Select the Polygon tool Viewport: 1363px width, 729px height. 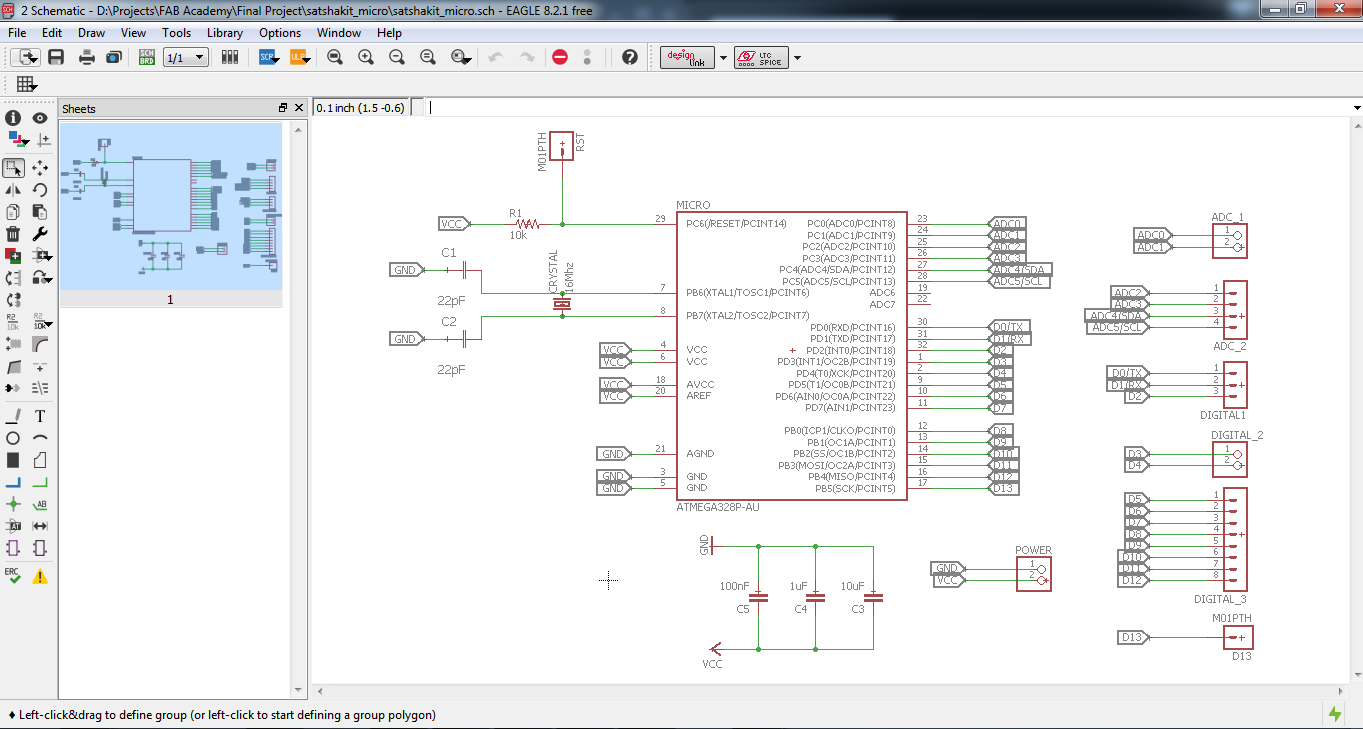point(40,460)
